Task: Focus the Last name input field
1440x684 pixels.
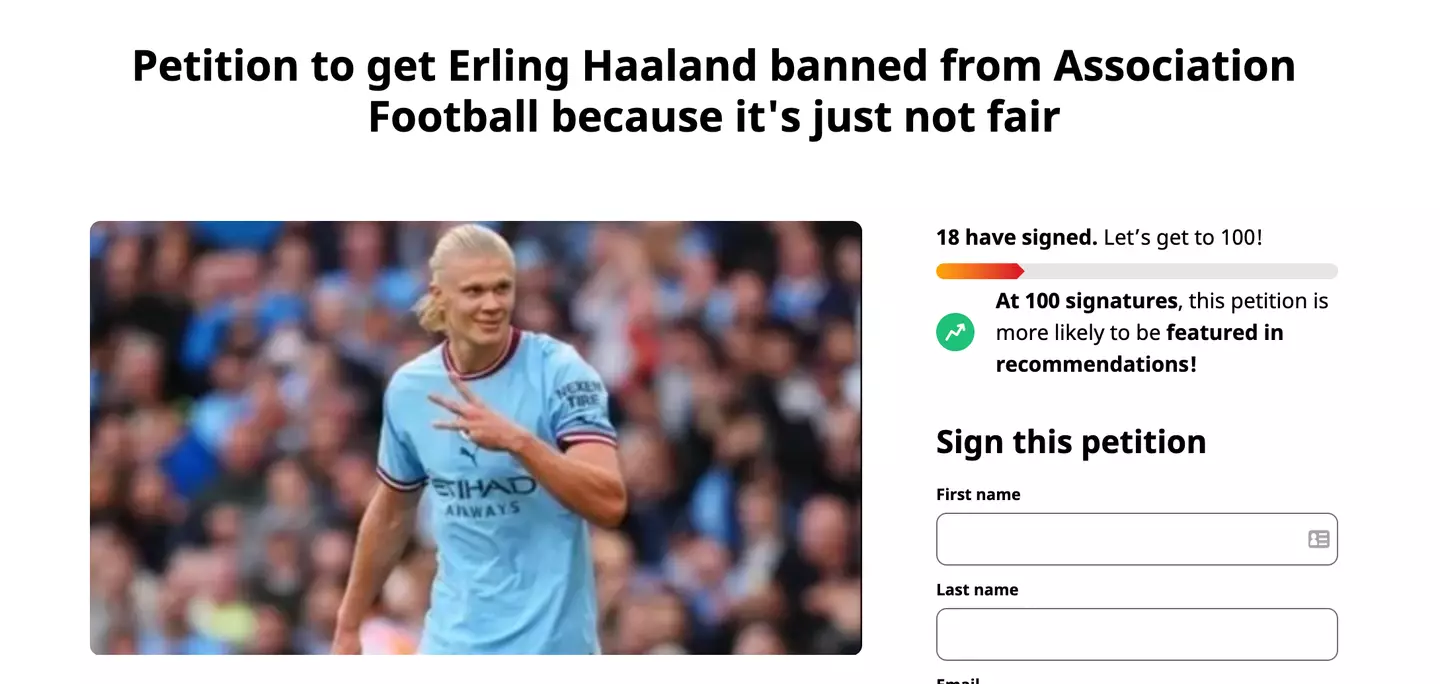Action: (1137, 634)
